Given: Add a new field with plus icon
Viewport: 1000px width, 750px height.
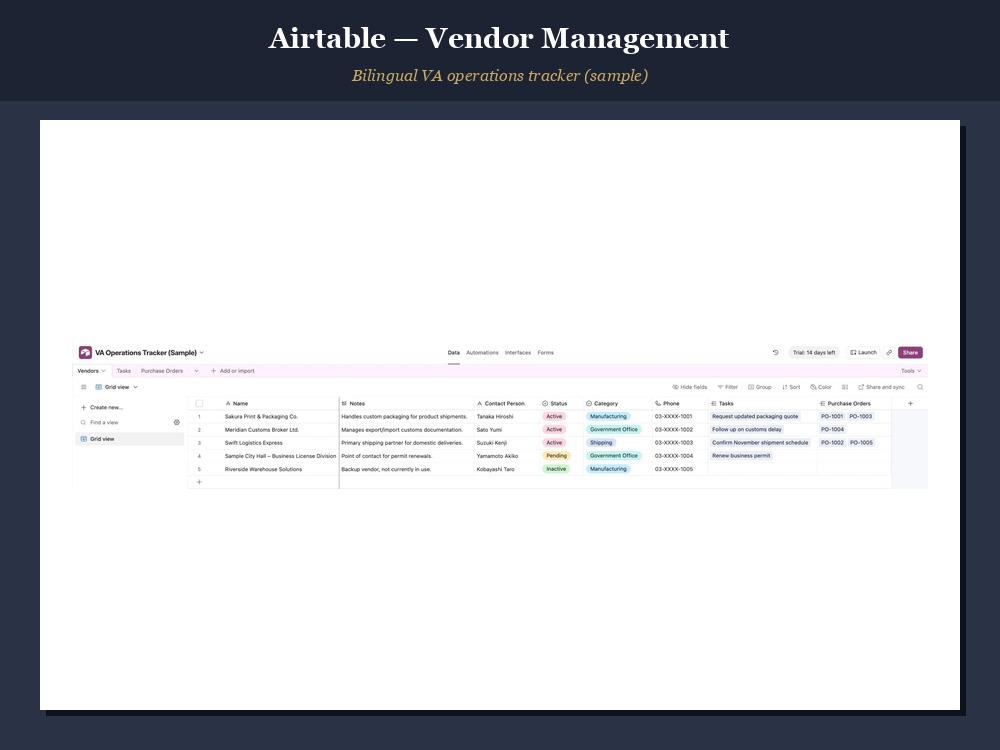Looking at the screenshot, I should click(x=910, y=403).
